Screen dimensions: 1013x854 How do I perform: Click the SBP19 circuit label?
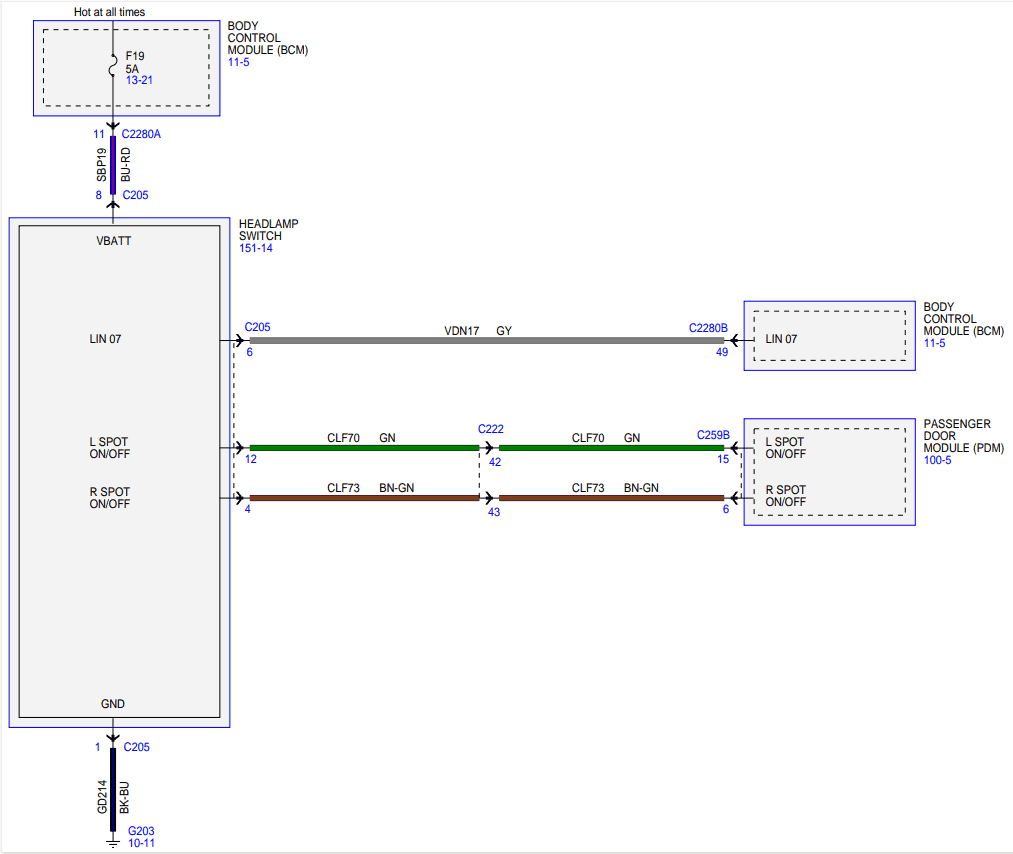click(x=101, y=165)
